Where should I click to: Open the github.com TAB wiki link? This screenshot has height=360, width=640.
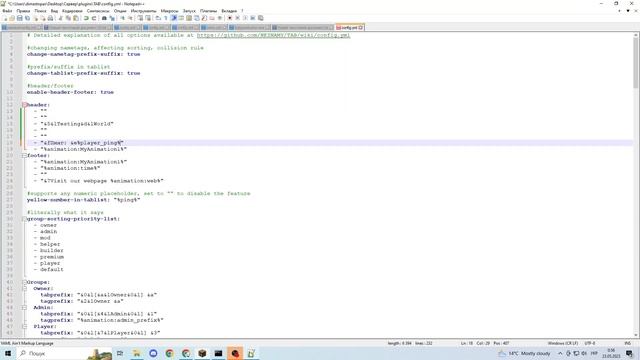273,35
